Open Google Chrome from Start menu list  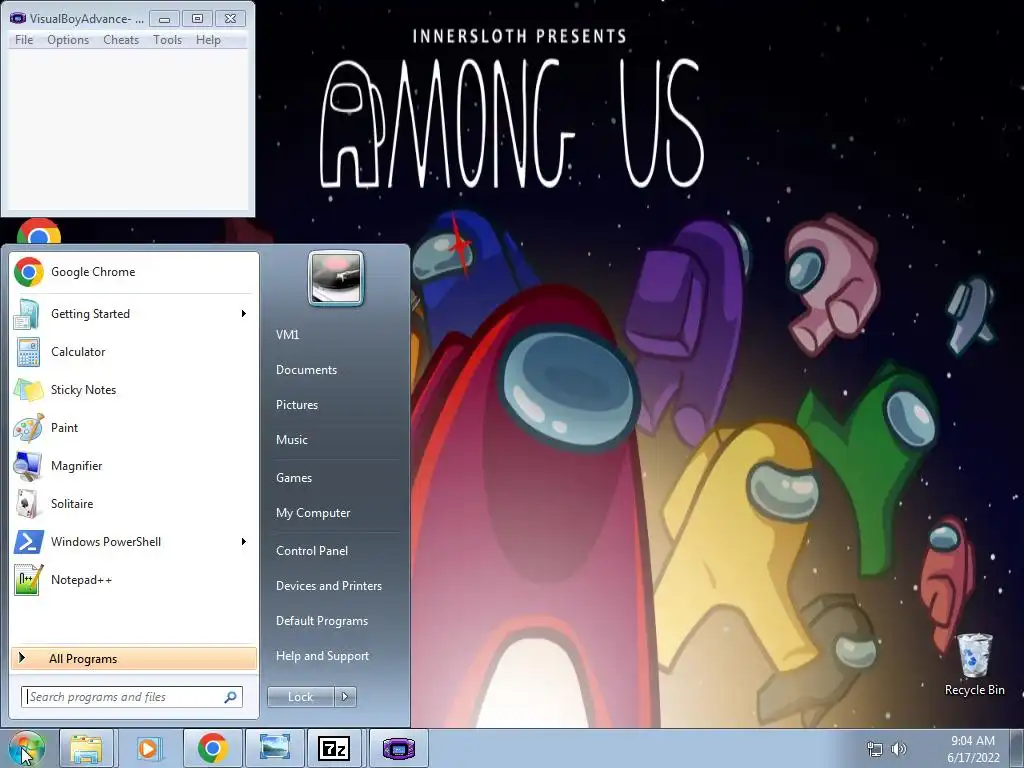(134, 272)
